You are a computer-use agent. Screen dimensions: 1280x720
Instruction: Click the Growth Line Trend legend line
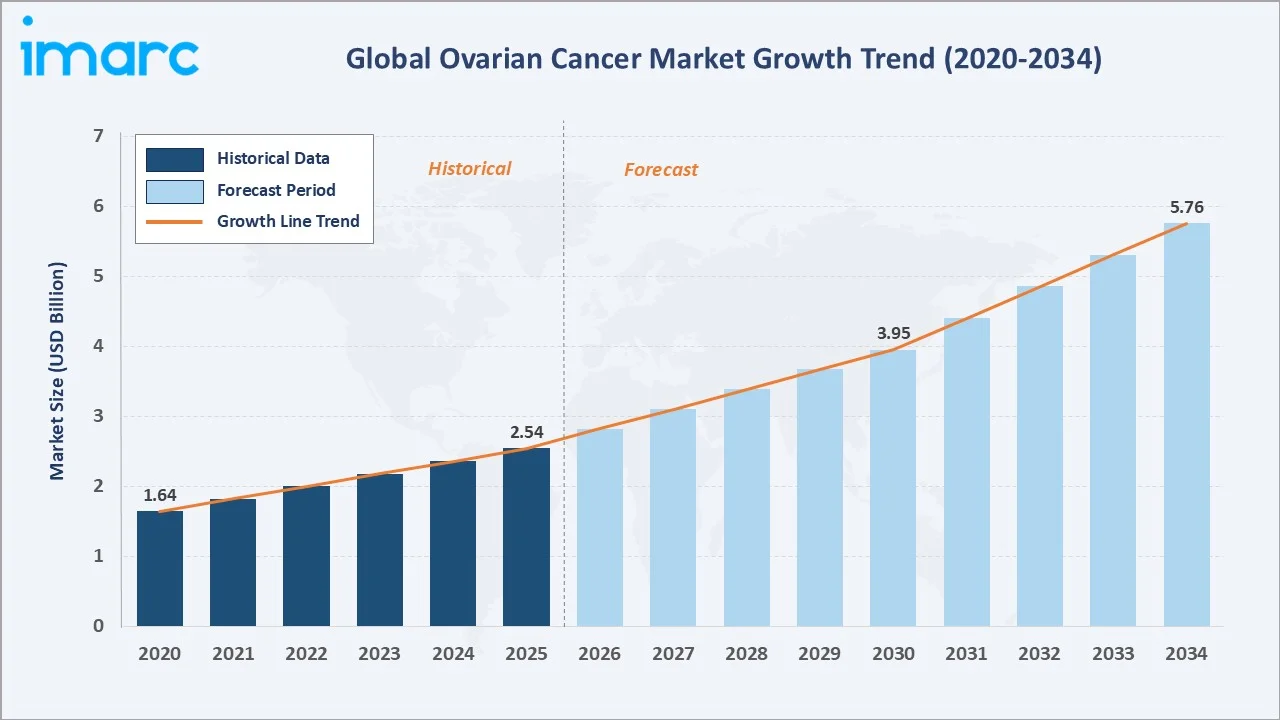(x=174, y=222)
